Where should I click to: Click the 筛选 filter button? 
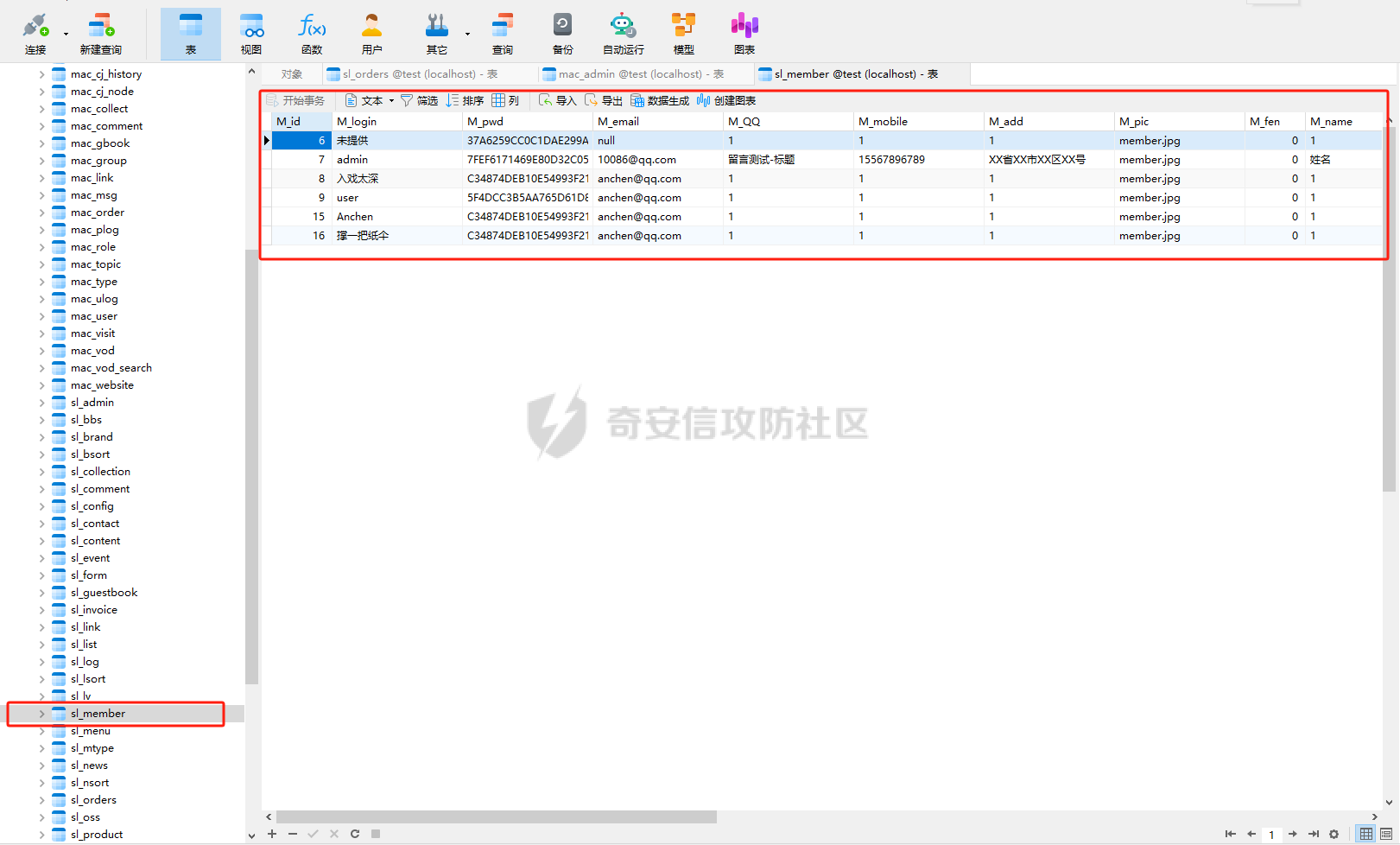[419, 100]
